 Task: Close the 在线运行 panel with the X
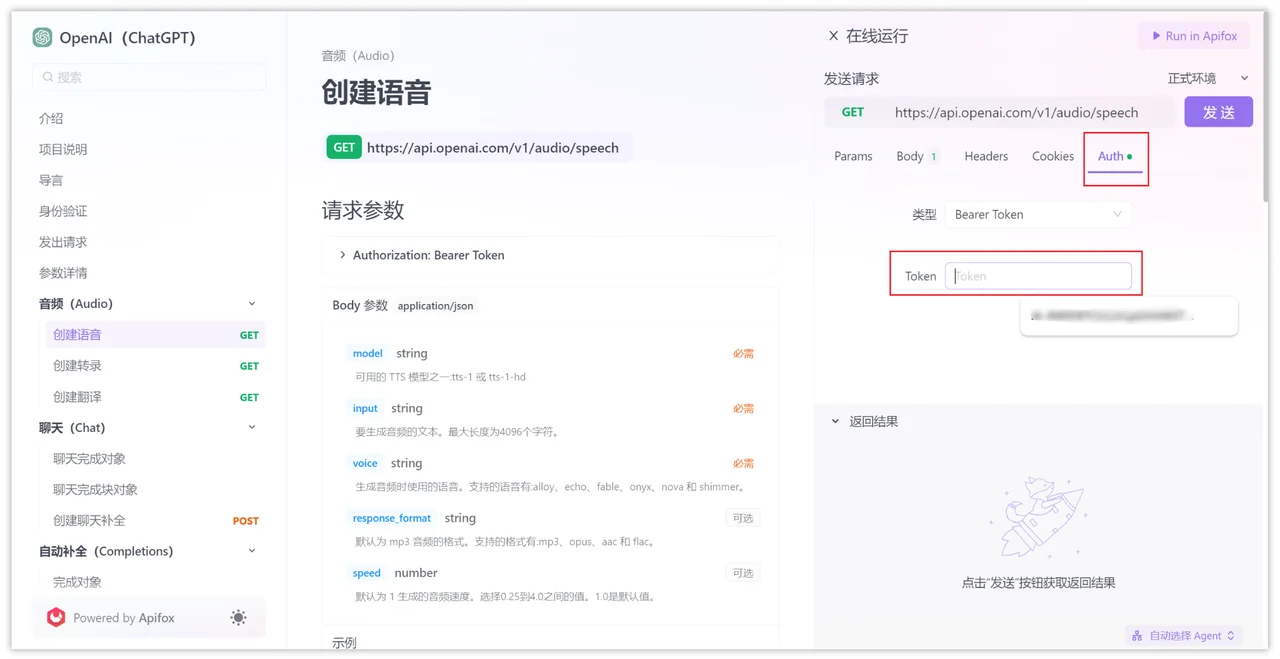coord(833,35)
